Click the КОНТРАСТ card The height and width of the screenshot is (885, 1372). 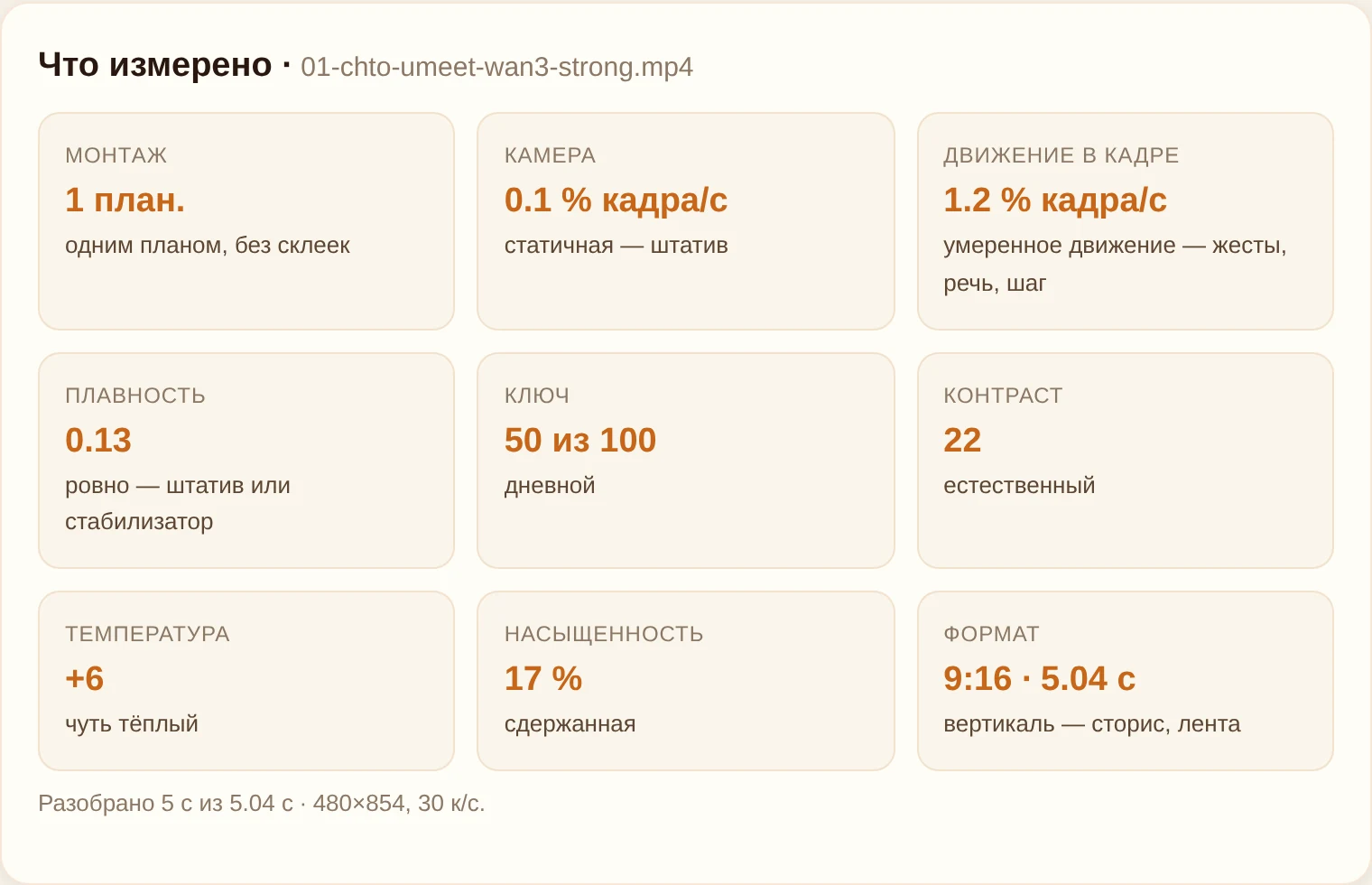[x=1126, y=461]
